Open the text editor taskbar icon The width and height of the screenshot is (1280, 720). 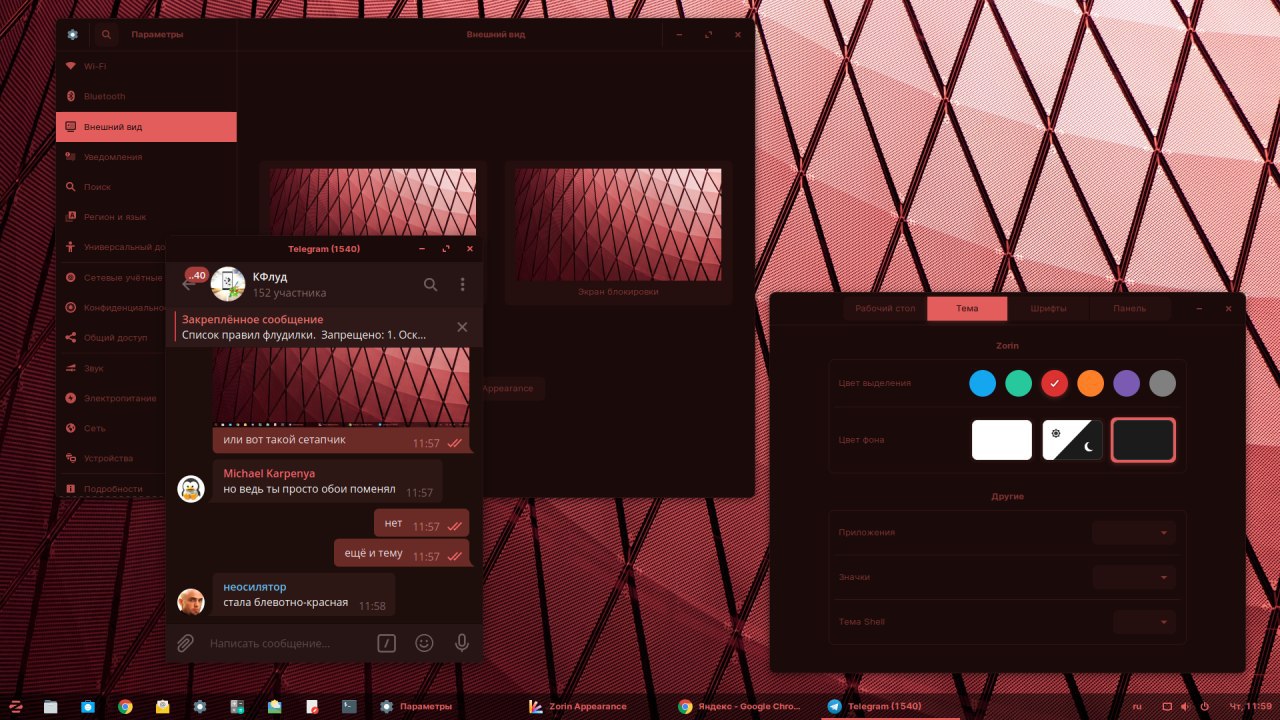[311, 706]
